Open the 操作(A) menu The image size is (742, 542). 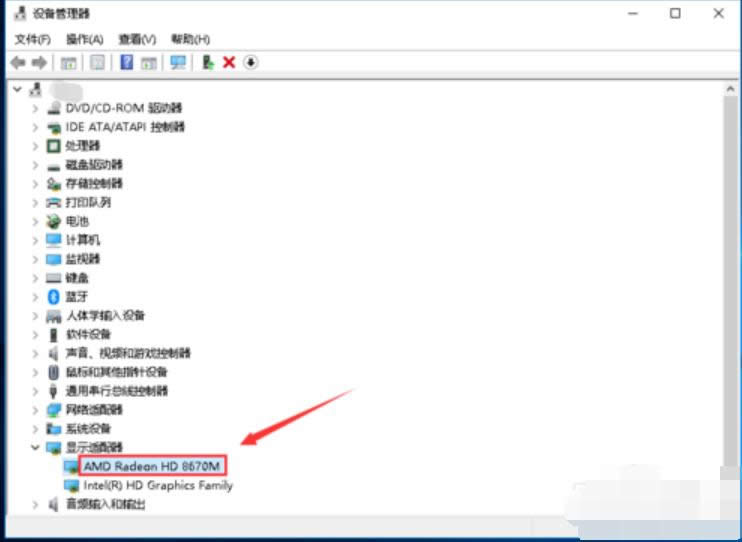click(84, 39)
